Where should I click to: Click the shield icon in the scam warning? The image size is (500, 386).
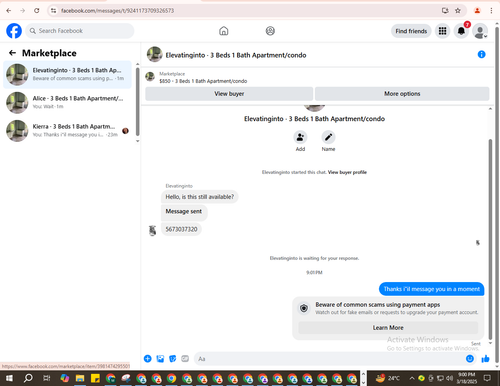(x=304, y=308)
